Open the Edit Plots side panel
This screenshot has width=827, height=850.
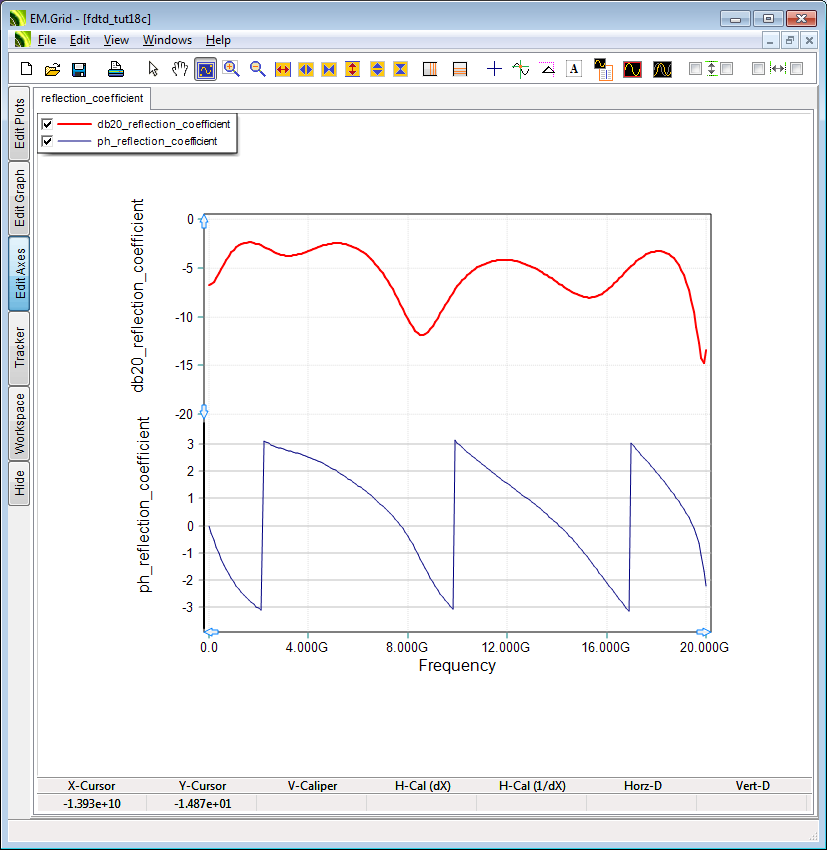[20, 123]
